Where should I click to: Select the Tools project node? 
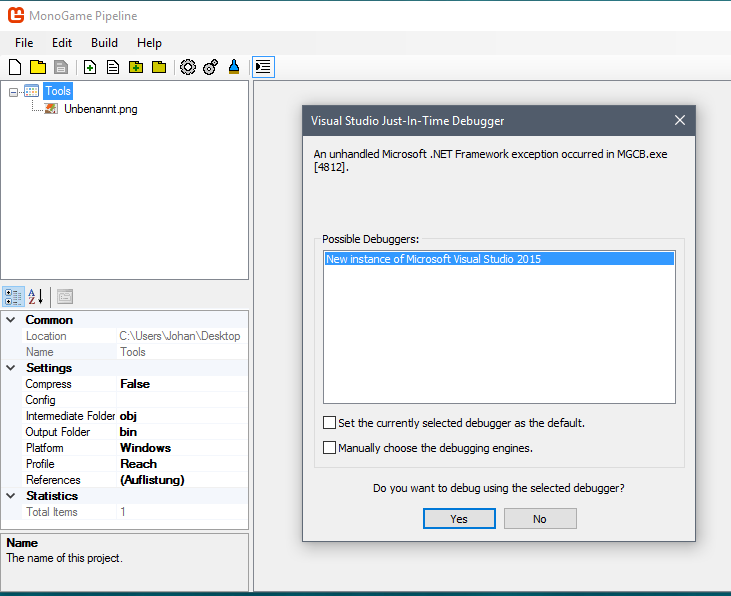(x=58, y=91)
